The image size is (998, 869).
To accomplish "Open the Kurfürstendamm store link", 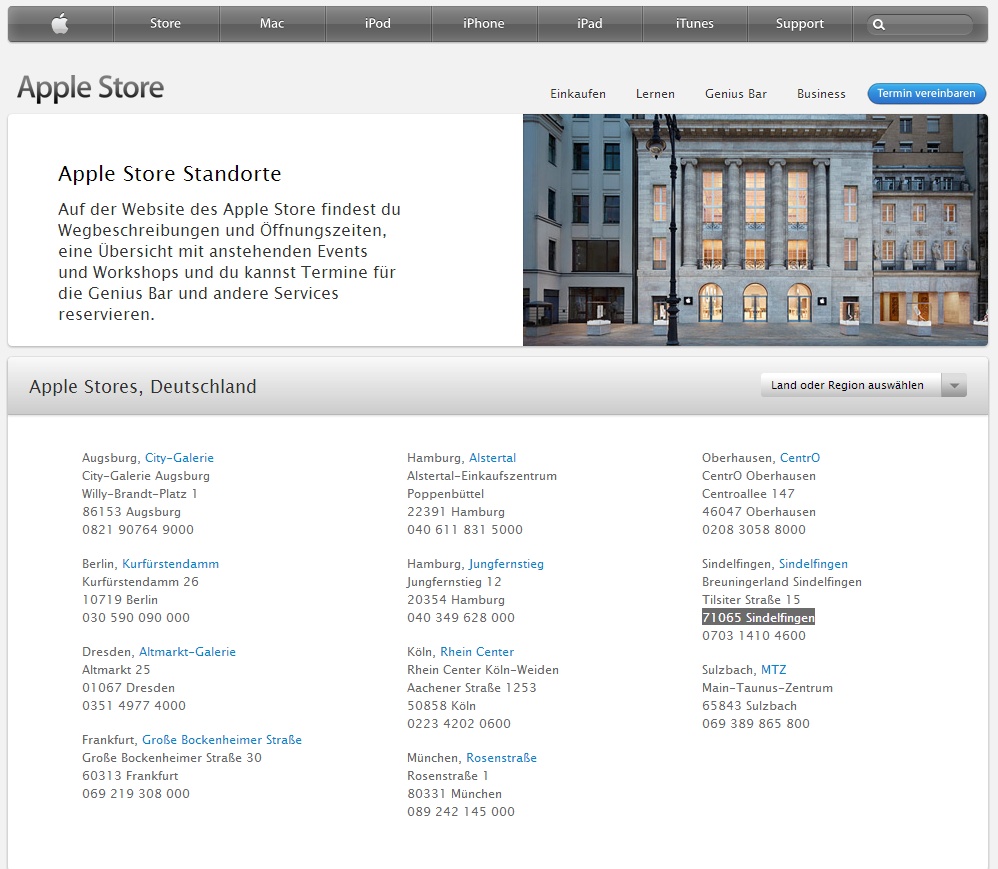I will (171, 563).
